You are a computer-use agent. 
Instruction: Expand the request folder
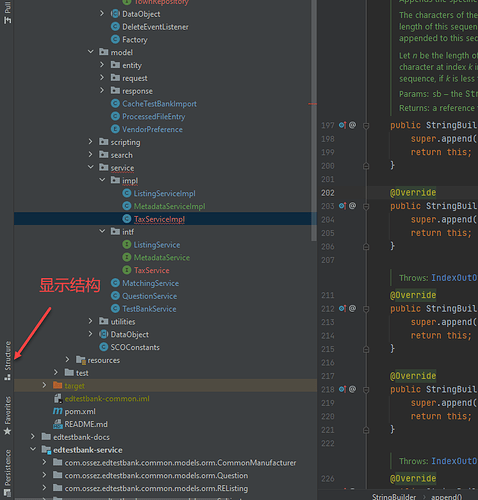coord(102,78)
